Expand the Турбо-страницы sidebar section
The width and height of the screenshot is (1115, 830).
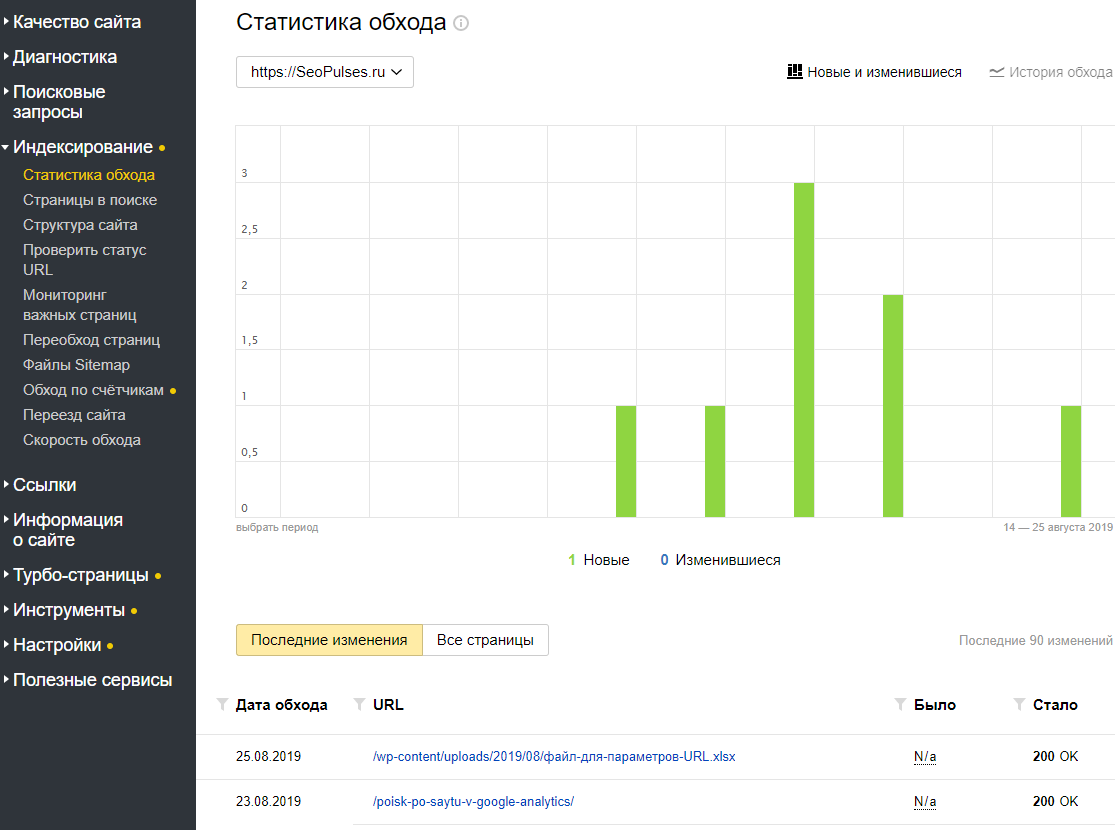pyautogui.click(x=81, y=575)
